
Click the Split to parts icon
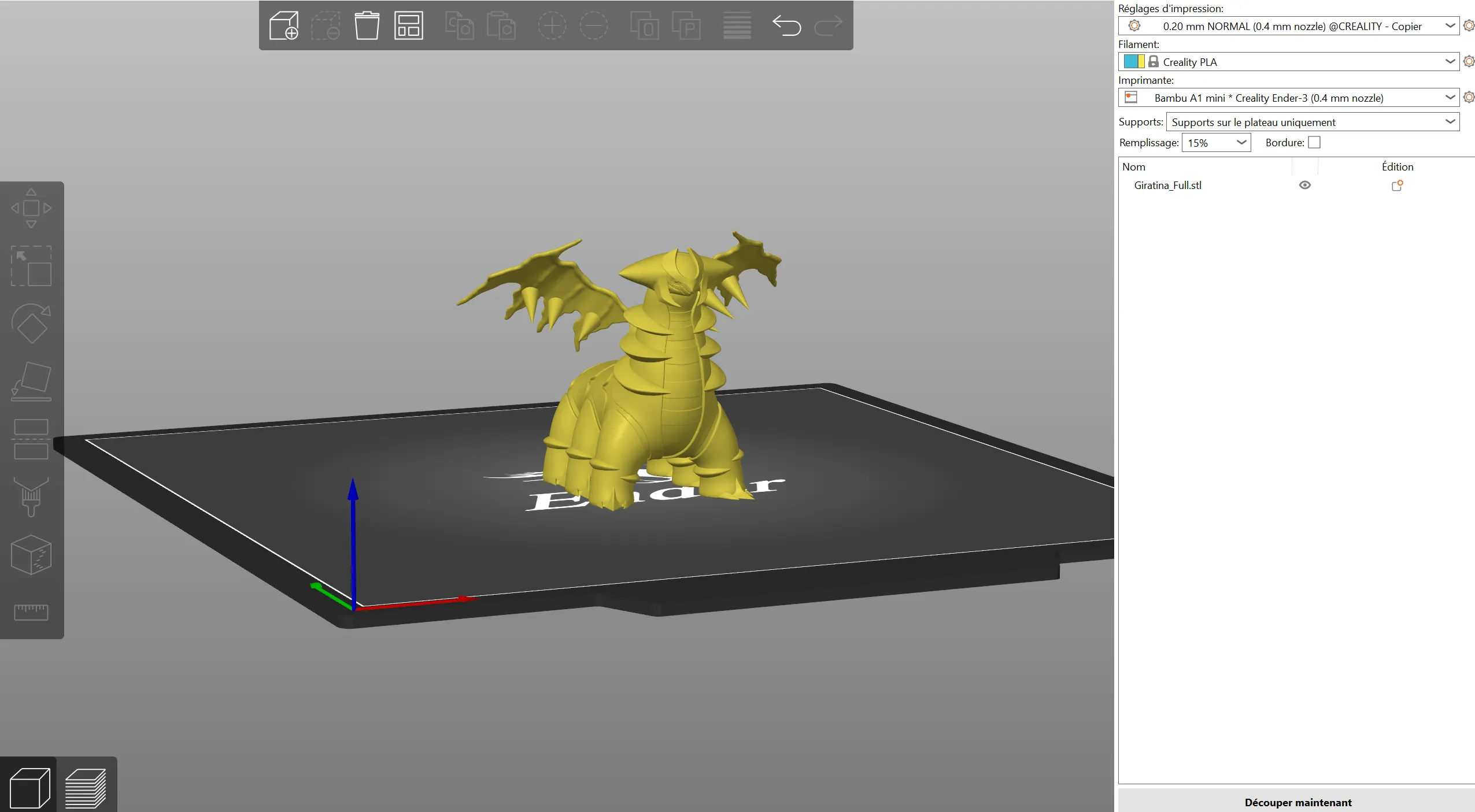coord(686,25)
